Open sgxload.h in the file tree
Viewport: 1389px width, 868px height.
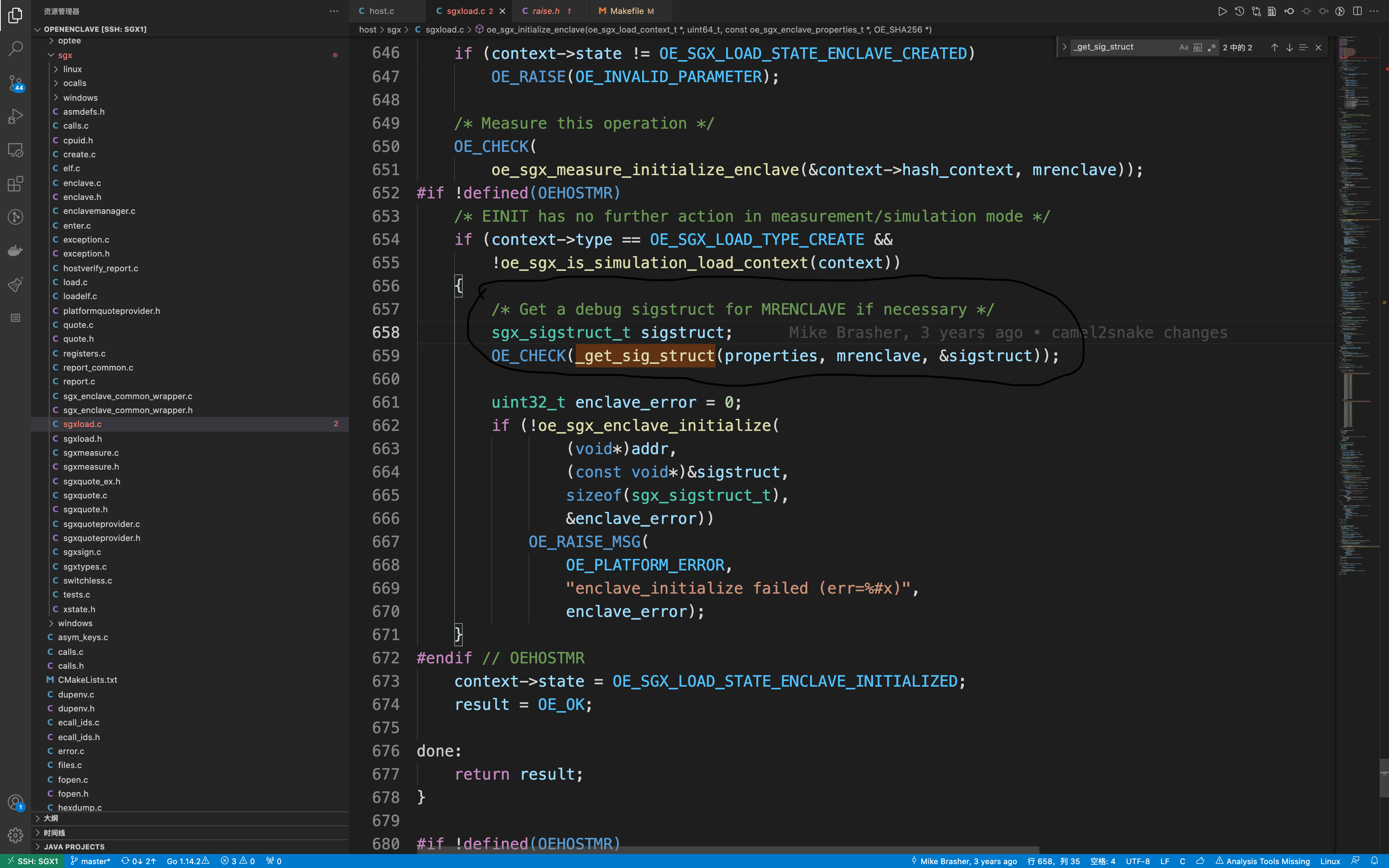82,438
